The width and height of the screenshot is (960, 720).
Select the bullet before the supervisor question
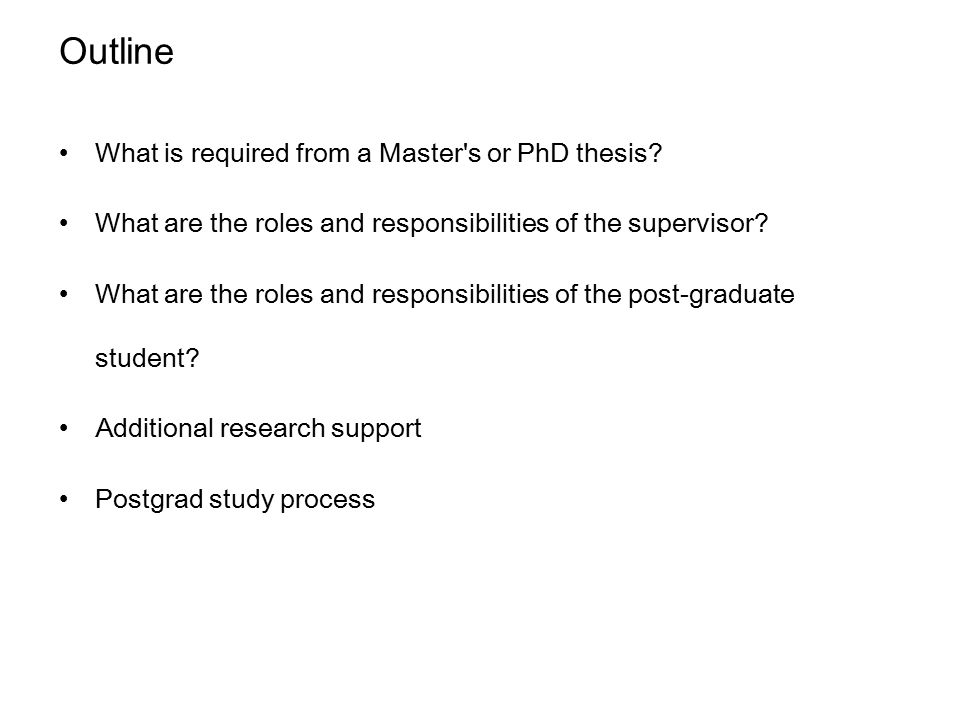pos(64,223)
